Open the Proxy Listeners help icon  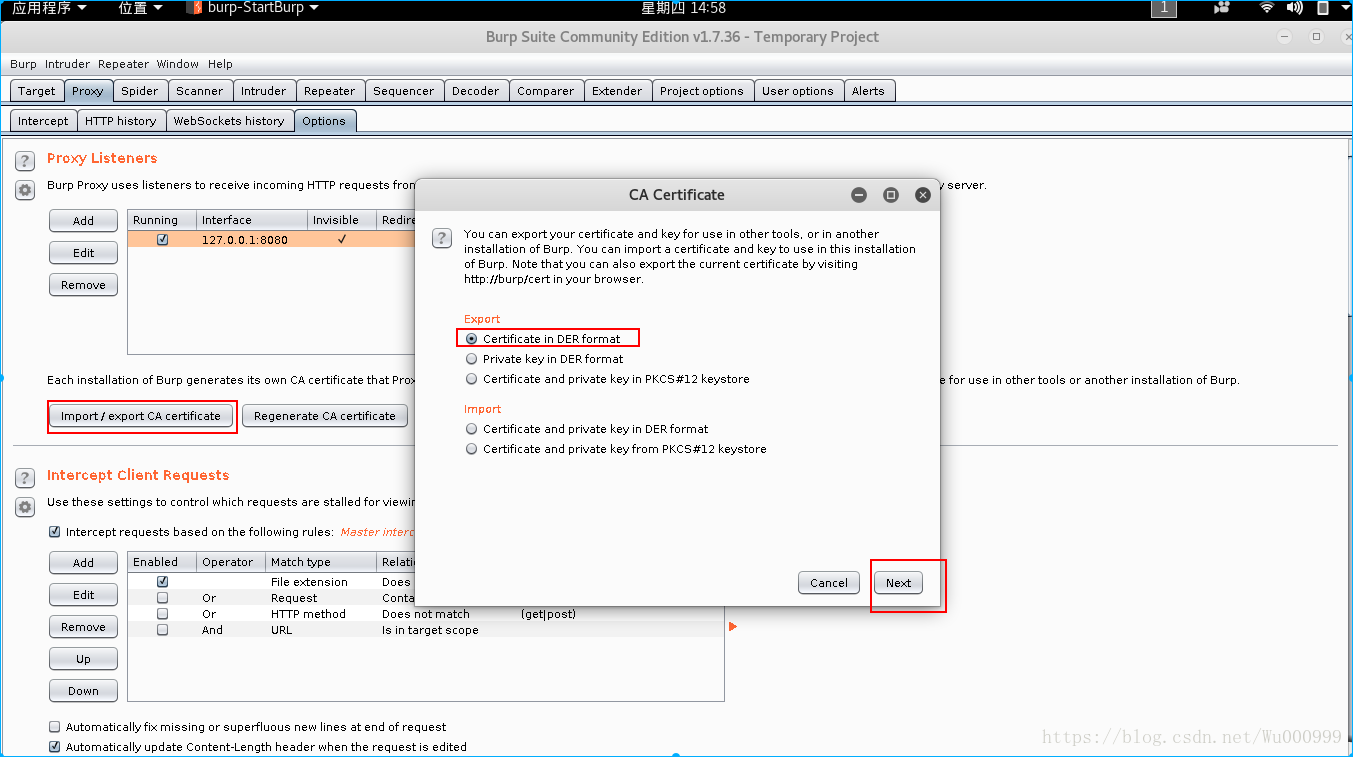pyautogui.click(x=25, y=160)
